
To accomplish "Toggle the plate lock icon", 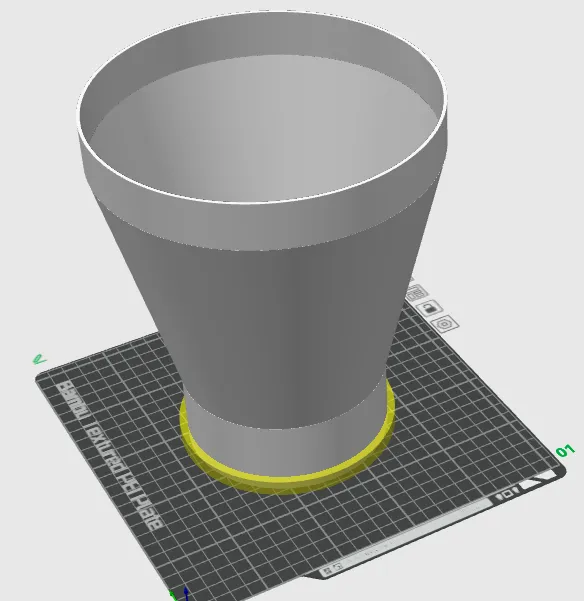I will 429,308.
